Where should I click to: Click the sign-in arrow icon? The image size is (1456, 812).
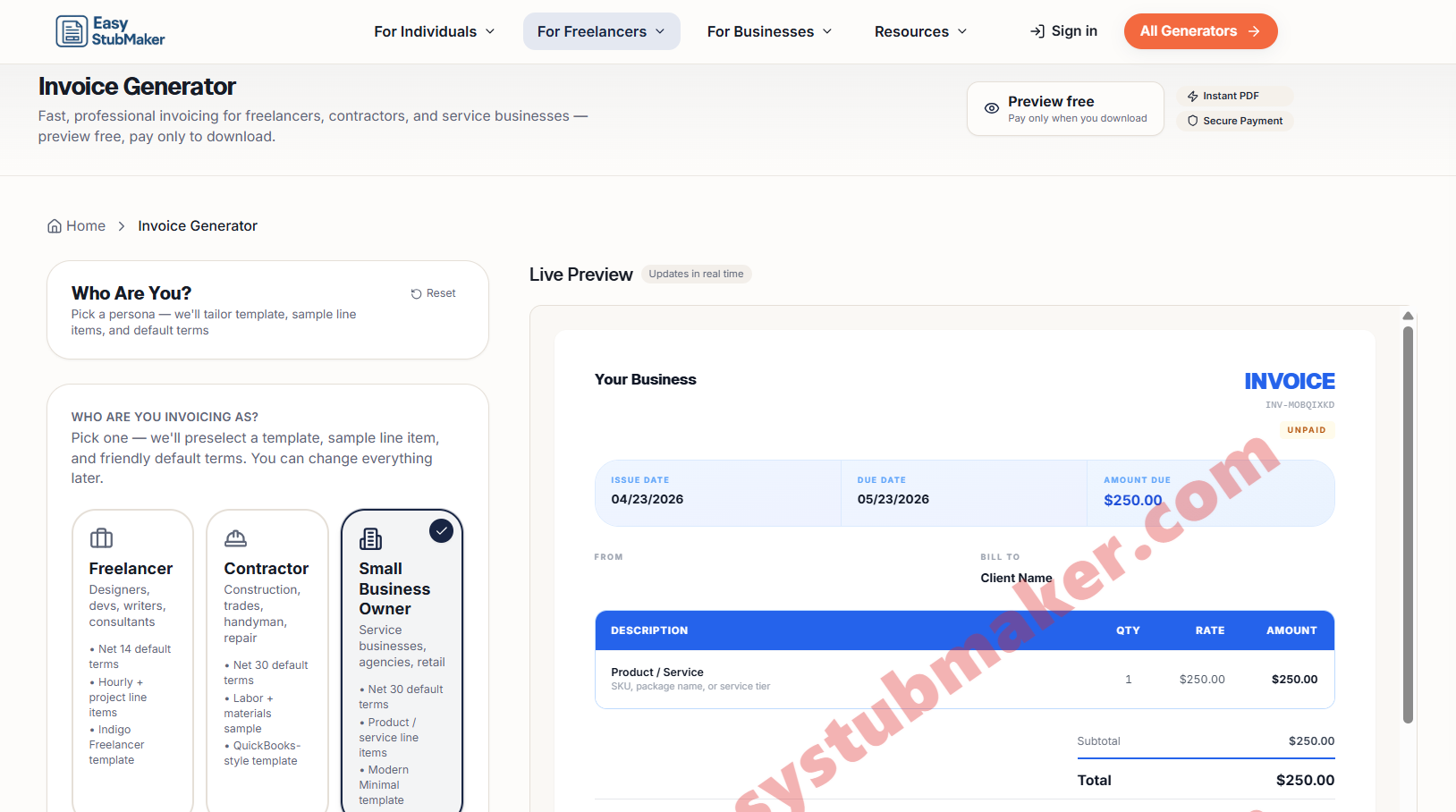[1037, 31]
